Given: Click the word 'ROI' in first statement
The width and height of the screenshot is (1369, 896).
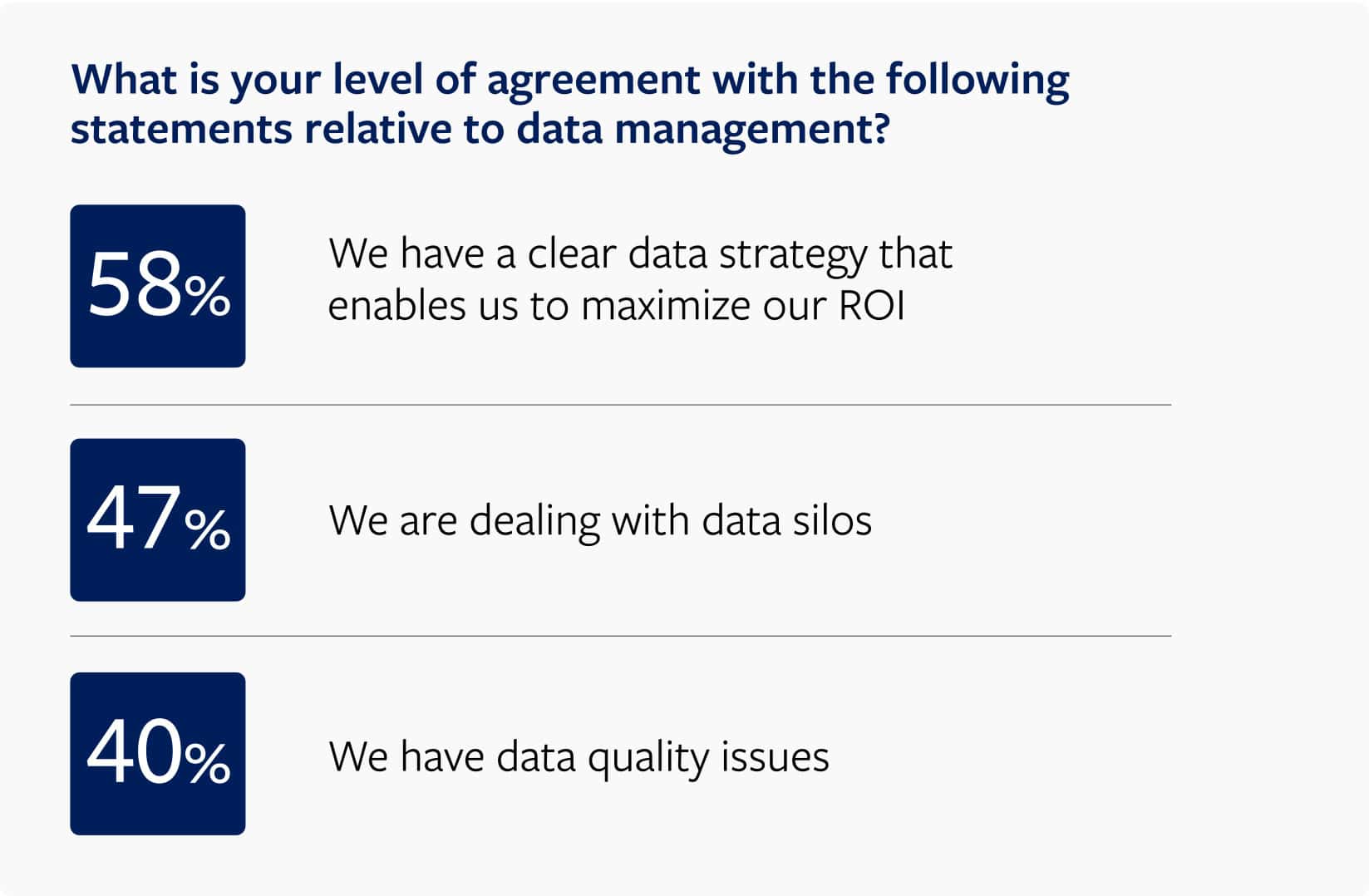Looking at the screenshot, I should click(x=871, y=305).
